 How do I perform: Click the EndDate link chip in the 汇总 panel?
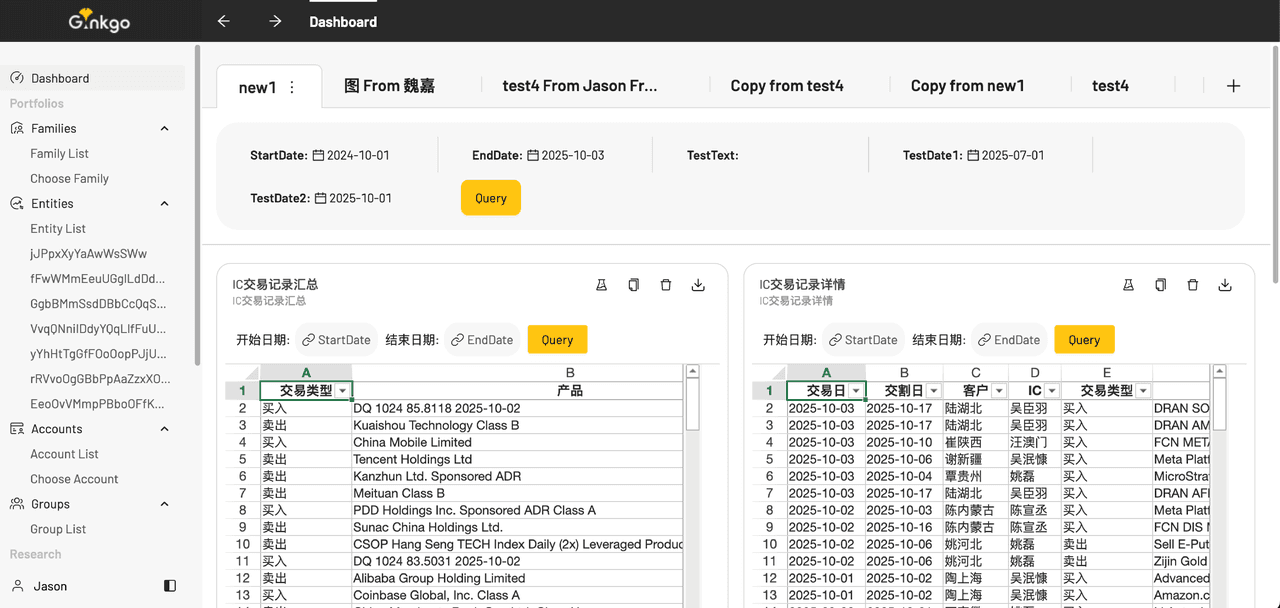click(x=482, y=340)
